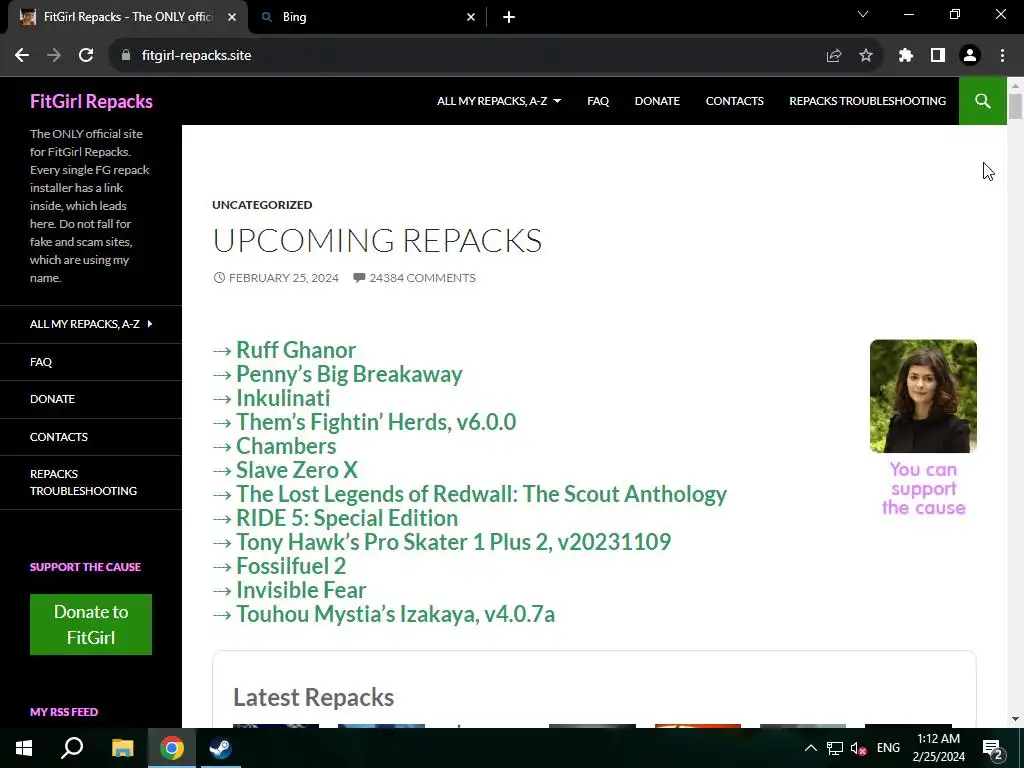Open the Chrome profile avatar icon
The height and width of the screenshot is (768, 1024).
pos(970,56)
